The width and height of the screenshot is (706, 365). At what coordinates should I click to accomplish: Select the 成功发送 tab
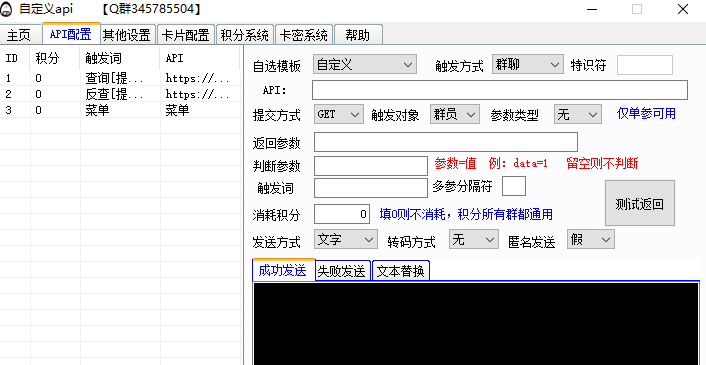(283, 270)
